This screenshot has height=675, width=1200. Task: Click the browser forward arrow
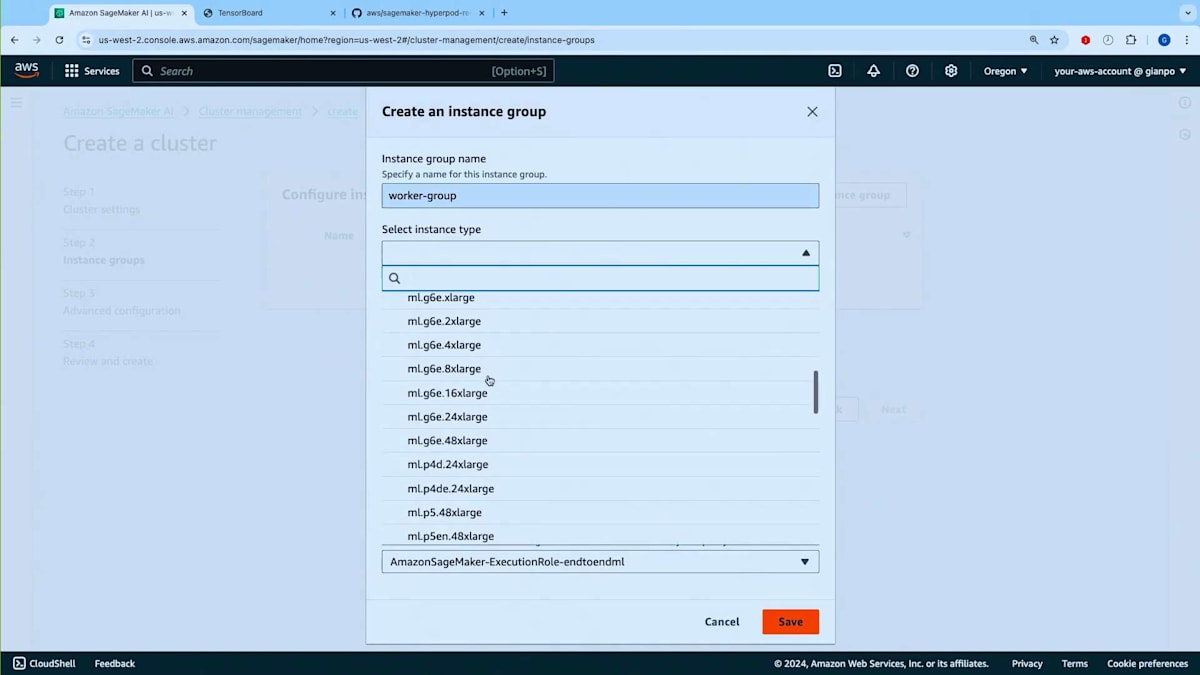(37, 40)
